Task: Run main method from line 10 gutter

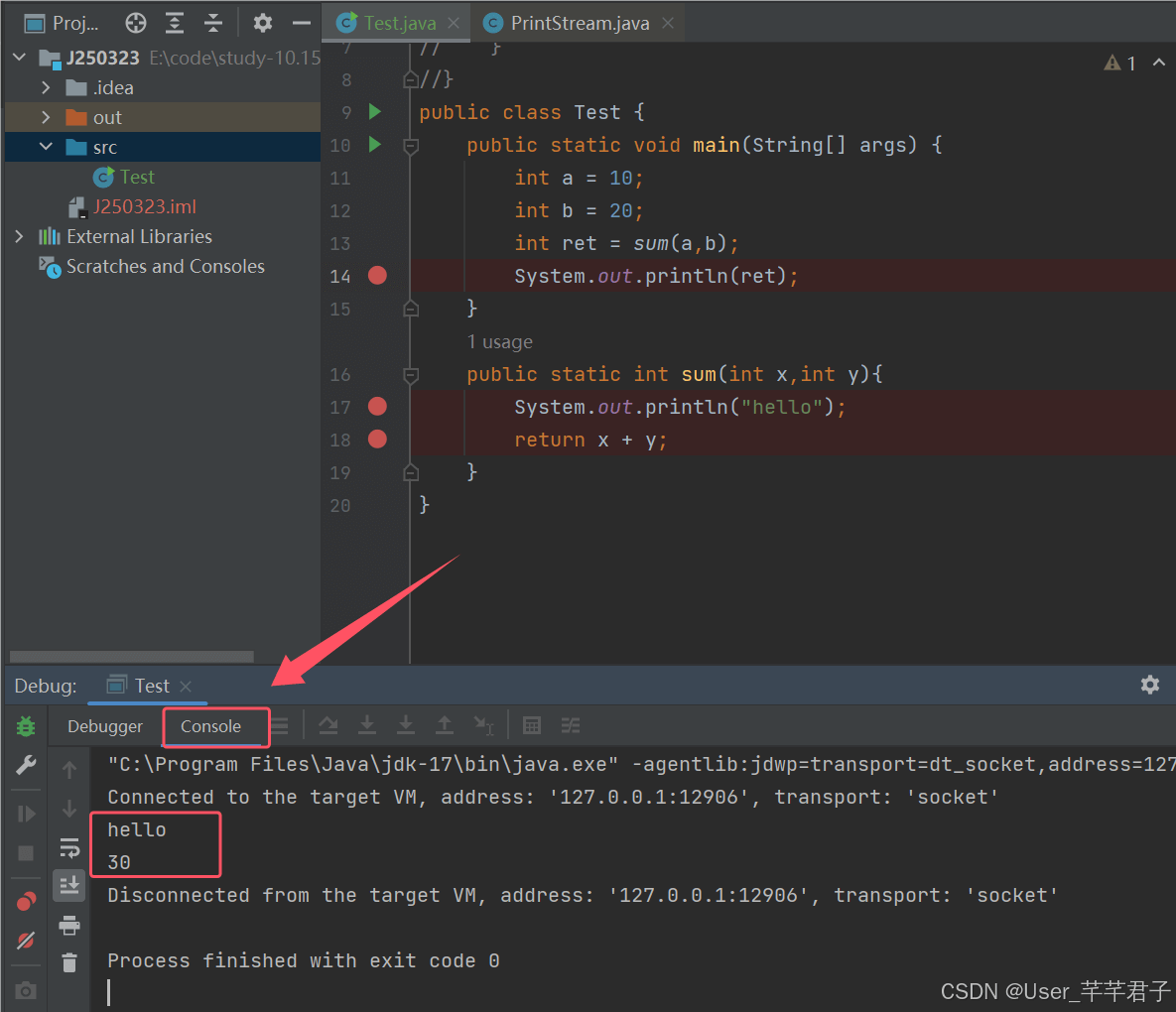Action: point(375,144)
